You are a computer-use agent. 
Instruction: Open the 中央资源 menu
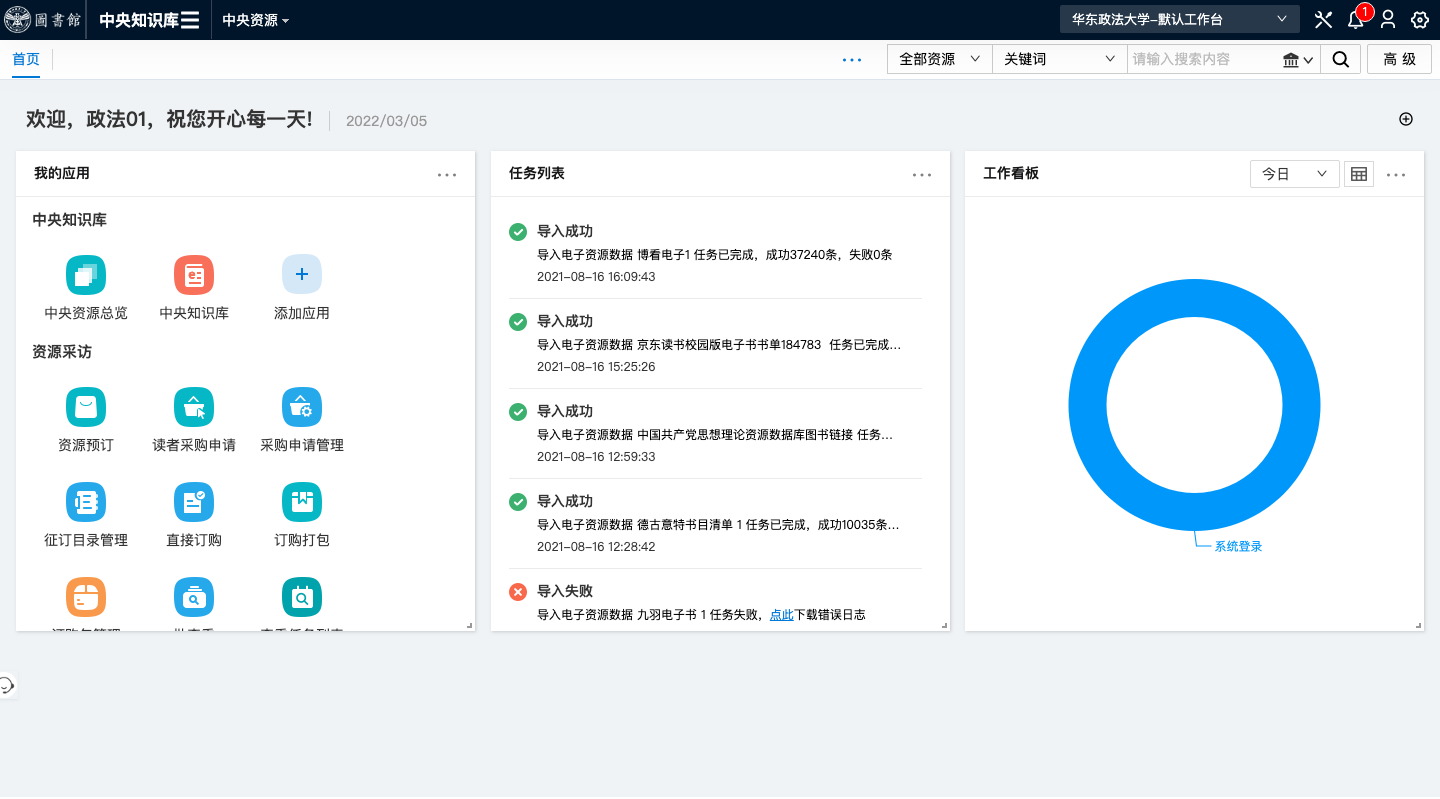(x=255, y=20)
